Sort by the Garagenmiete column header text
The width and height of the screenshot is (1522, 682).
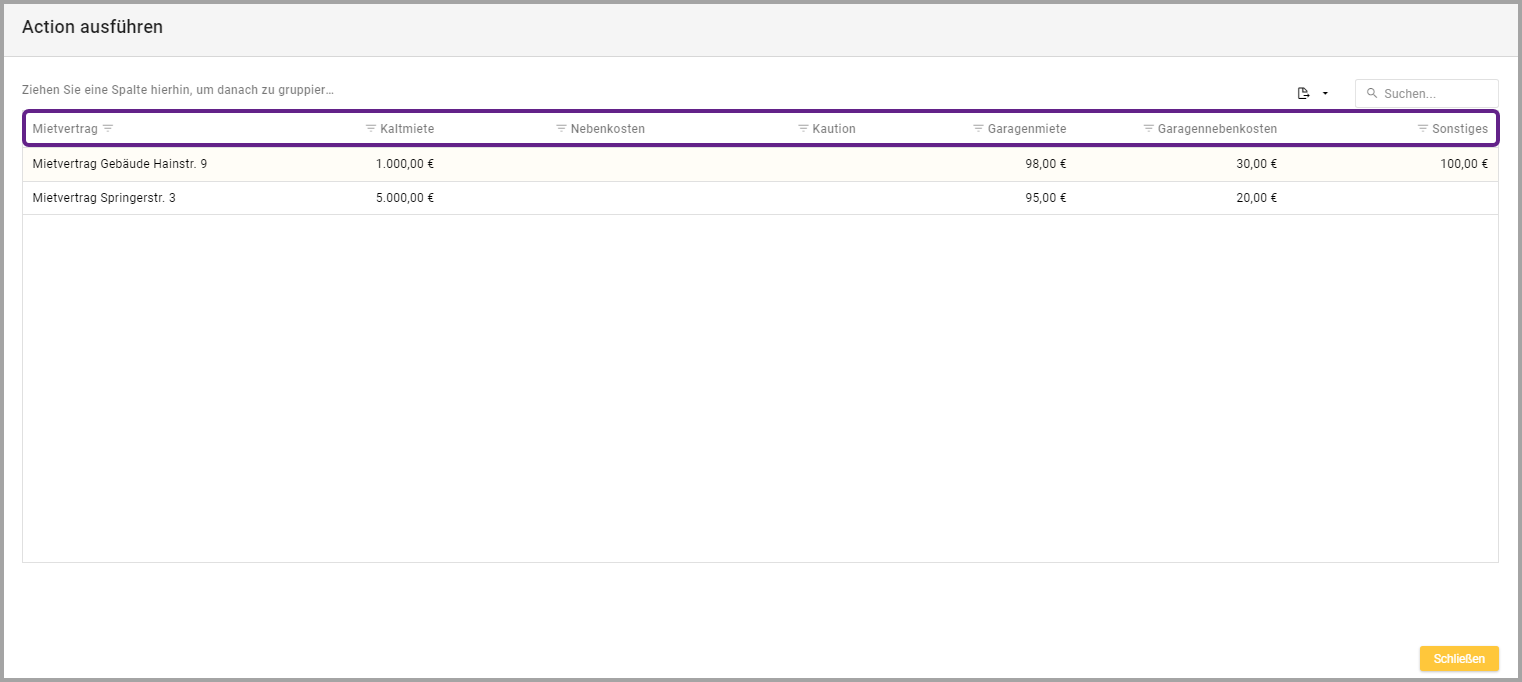pyautogui.click(x=1027, y=129)
